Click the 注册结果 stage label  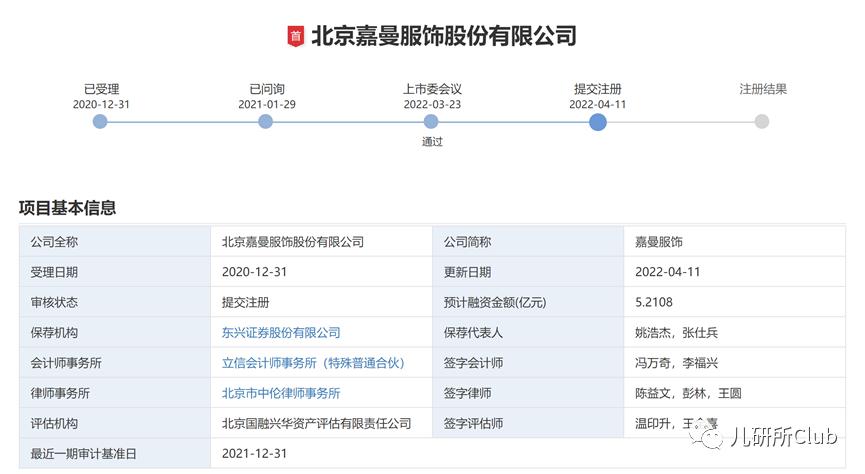coord(763,89)
